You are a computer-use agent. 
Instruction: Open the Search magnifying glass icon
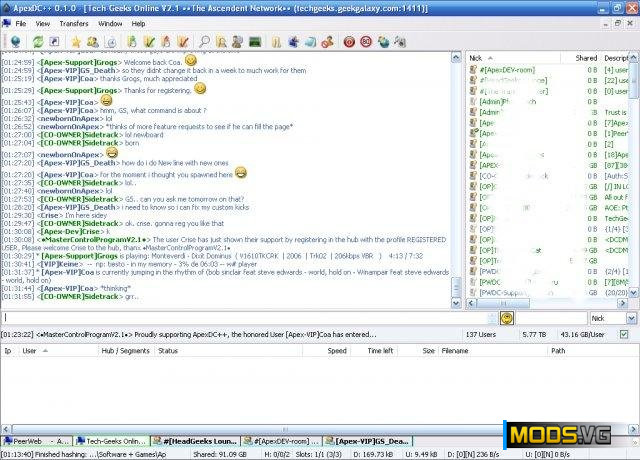(x=204, y=42)
